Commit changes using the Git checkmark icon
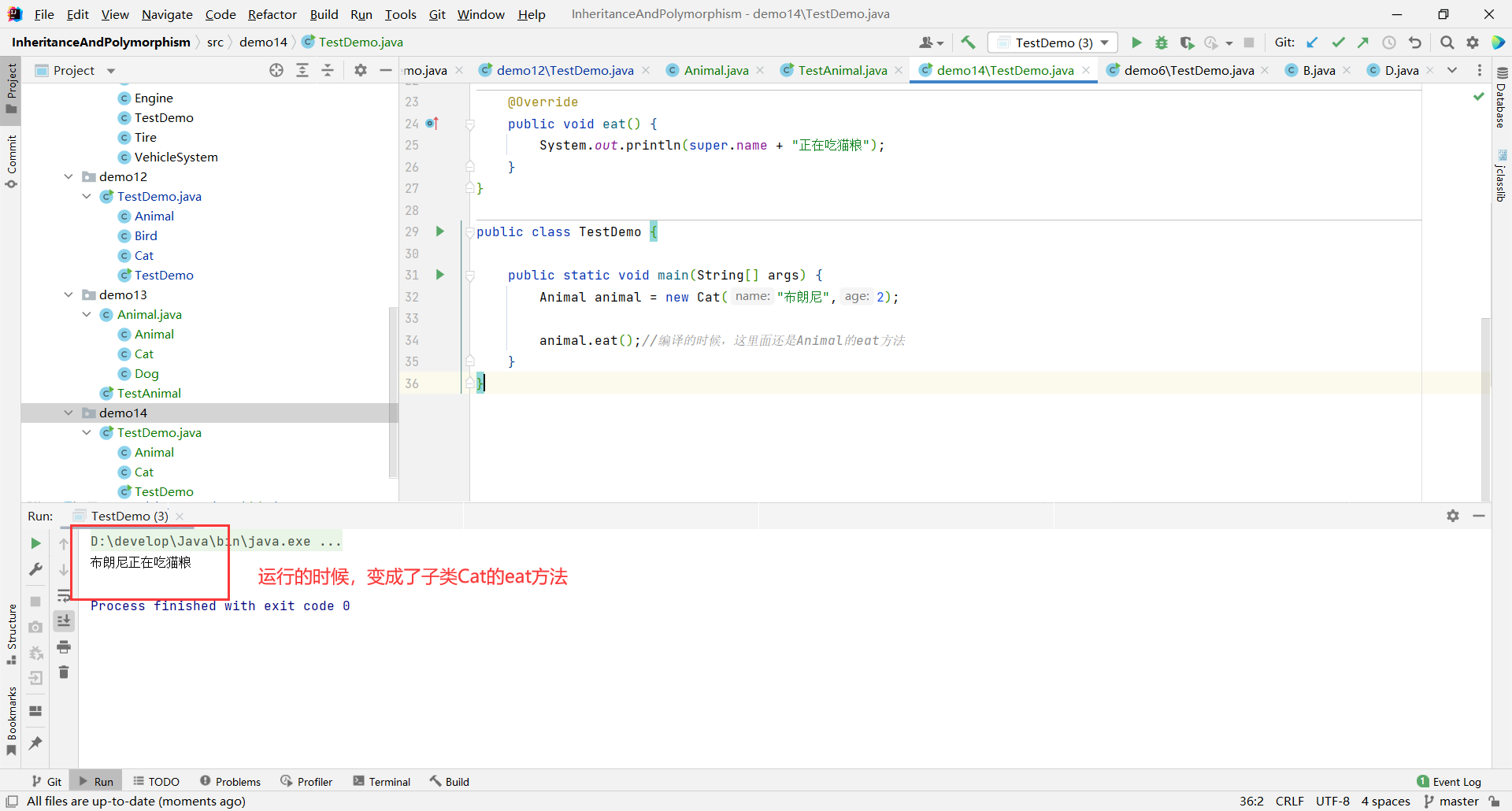 point(1338,43)
